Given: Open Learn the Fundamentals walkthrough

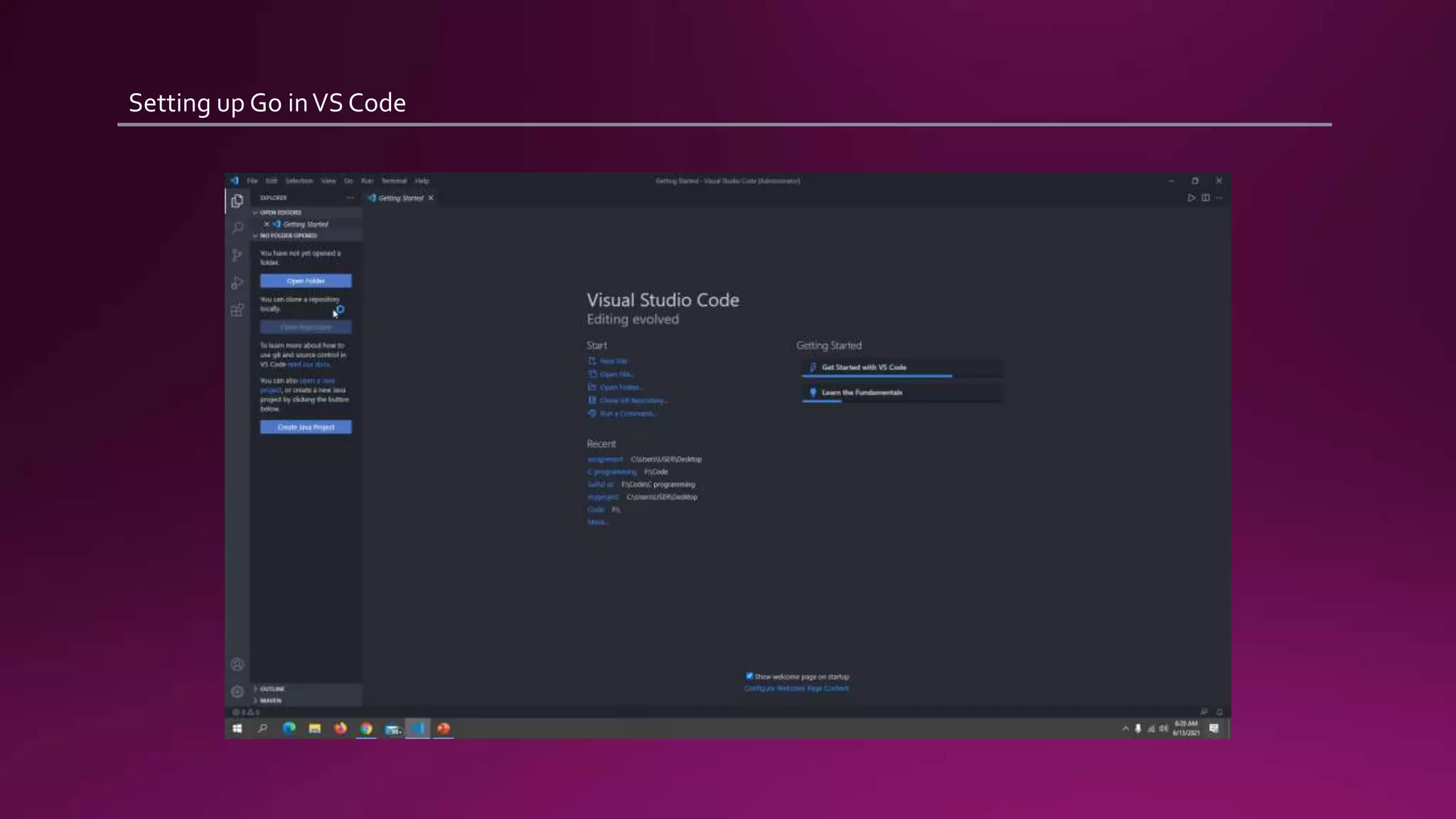Looking at the screenshot, I should (903, 392).
